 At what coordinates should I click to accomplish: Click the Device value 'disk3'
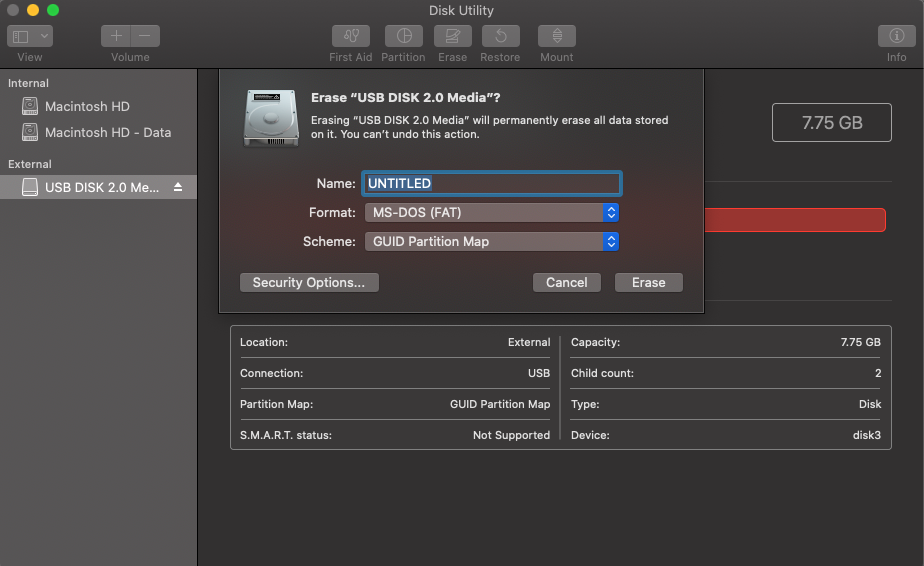pyautogui.click(x=866, y=435)
